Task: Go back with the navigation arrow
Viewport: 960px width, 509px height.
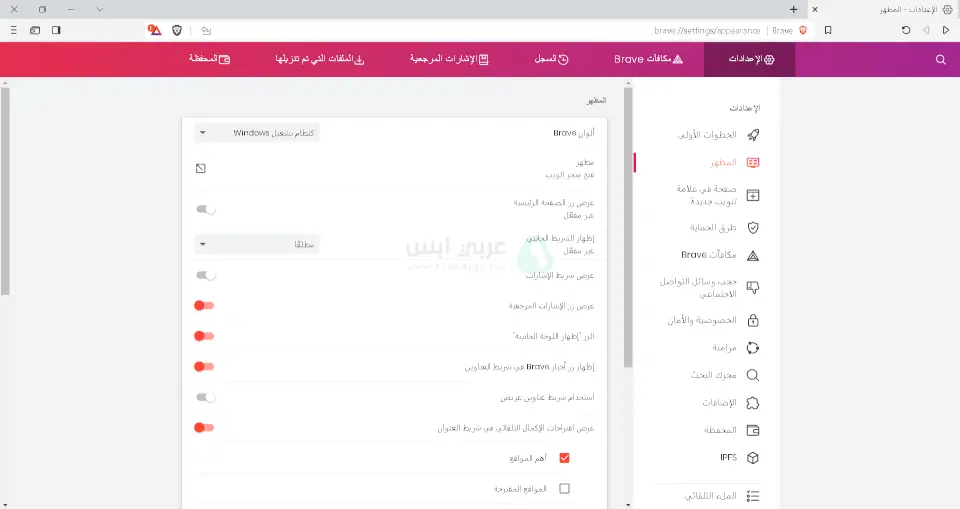Action: tap(946, 30)
